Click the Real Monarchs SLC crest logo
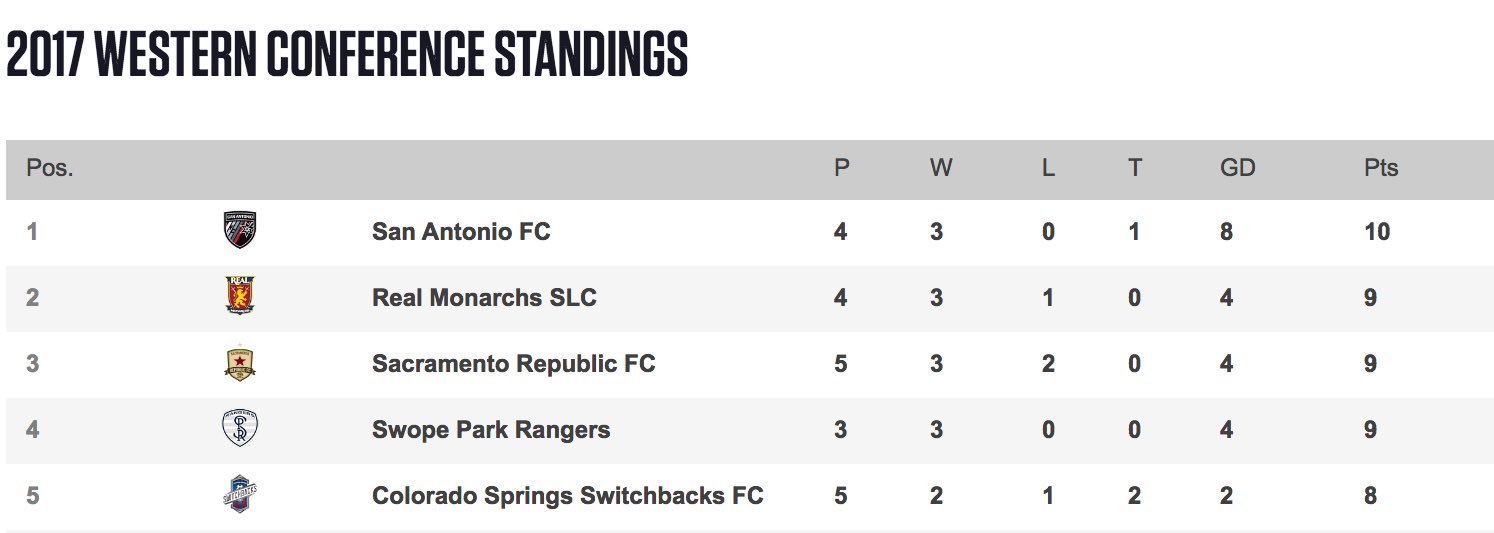Viewport: 1494px width, 533px height. [x=240, y=297]
